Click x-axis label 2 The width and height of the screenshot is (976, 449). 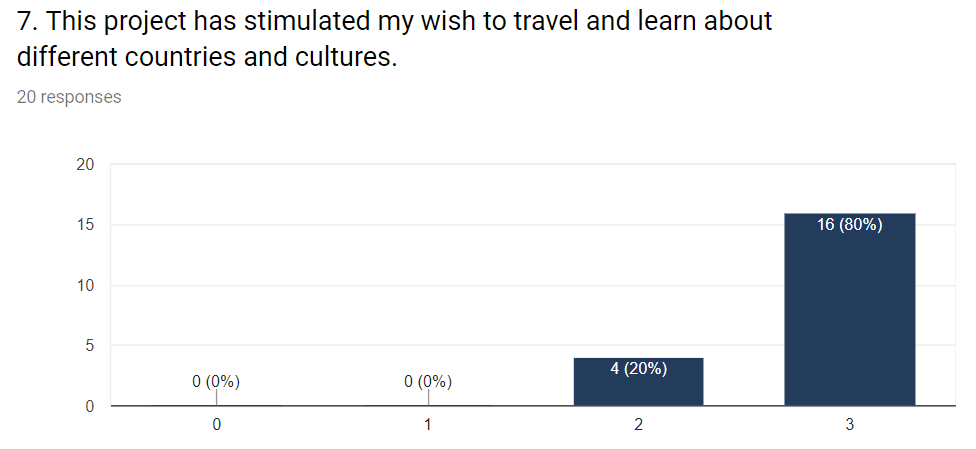point(639,425)
